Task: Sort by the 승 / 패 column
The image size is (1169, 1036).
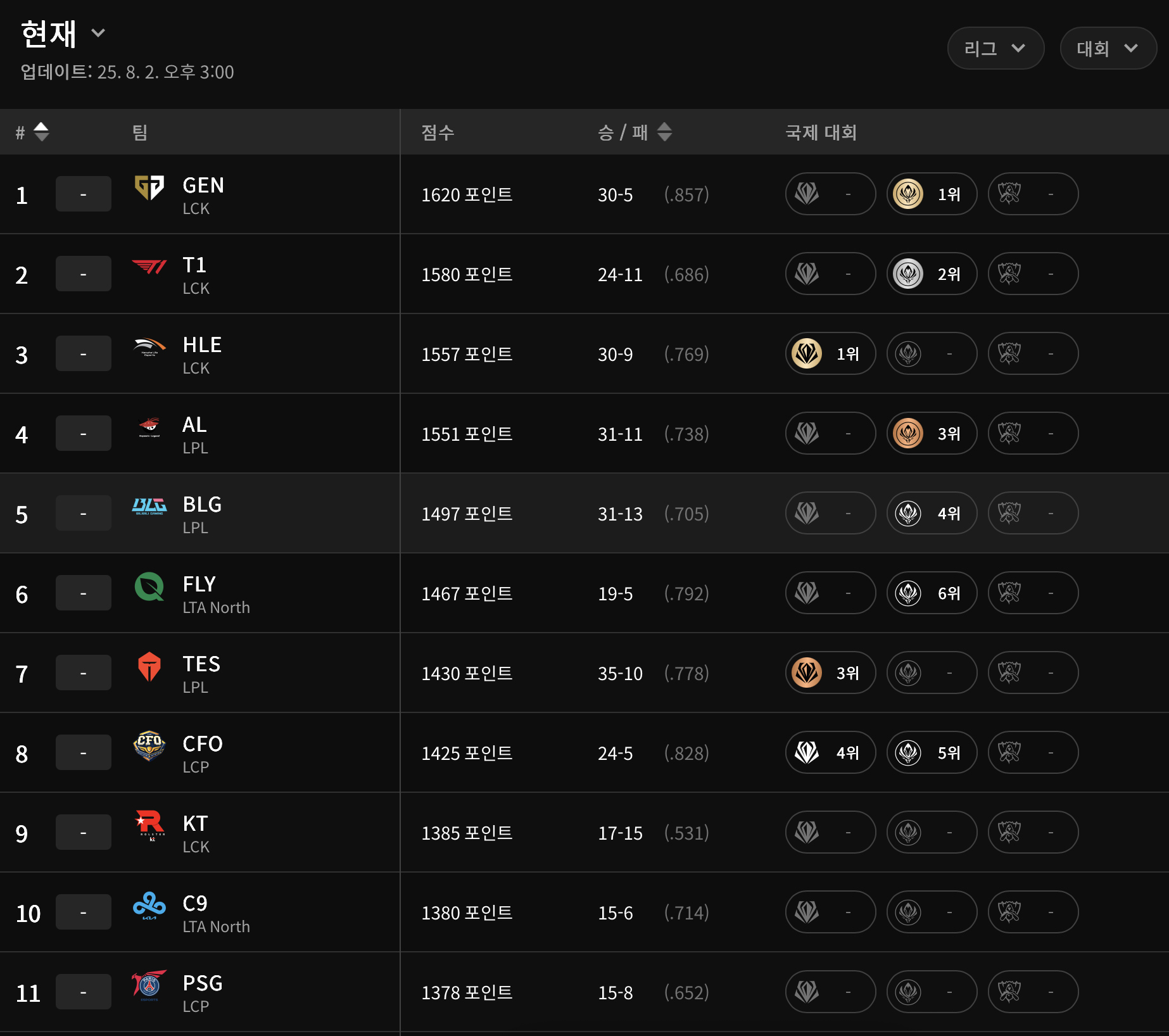Action: click(x=664, y=132)
